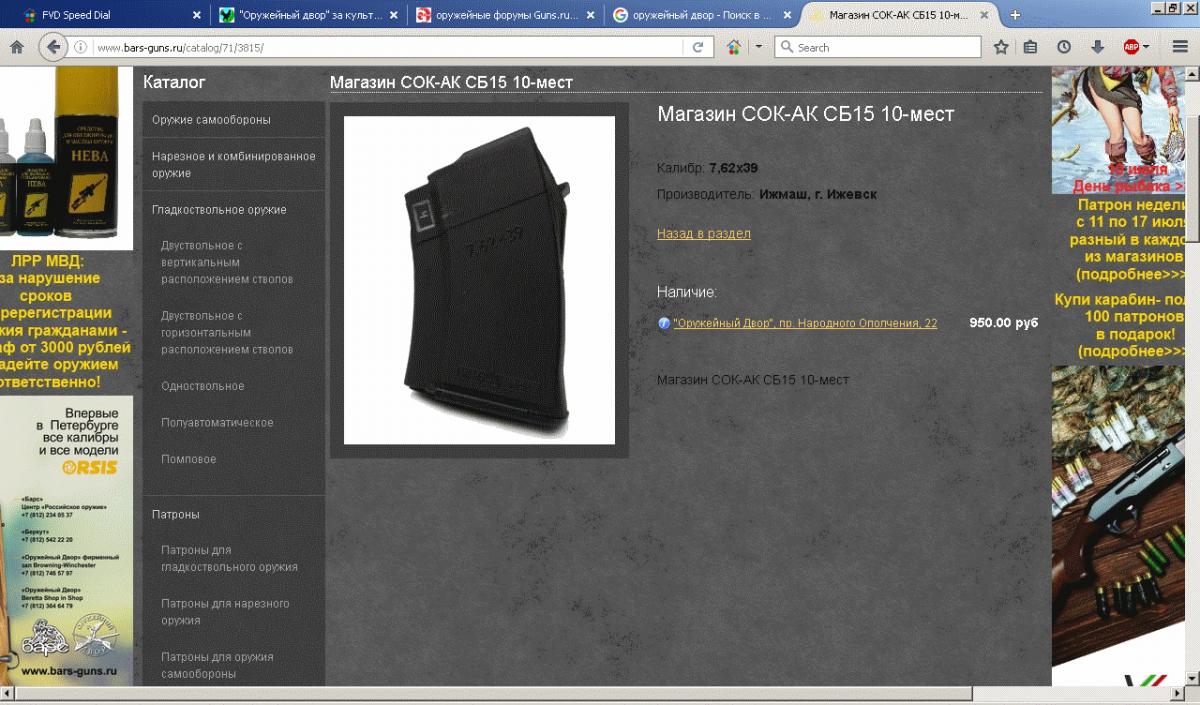Open the downloads arrow icon
Viewport: 1200px width, 705px height.
click(1097, 47)
